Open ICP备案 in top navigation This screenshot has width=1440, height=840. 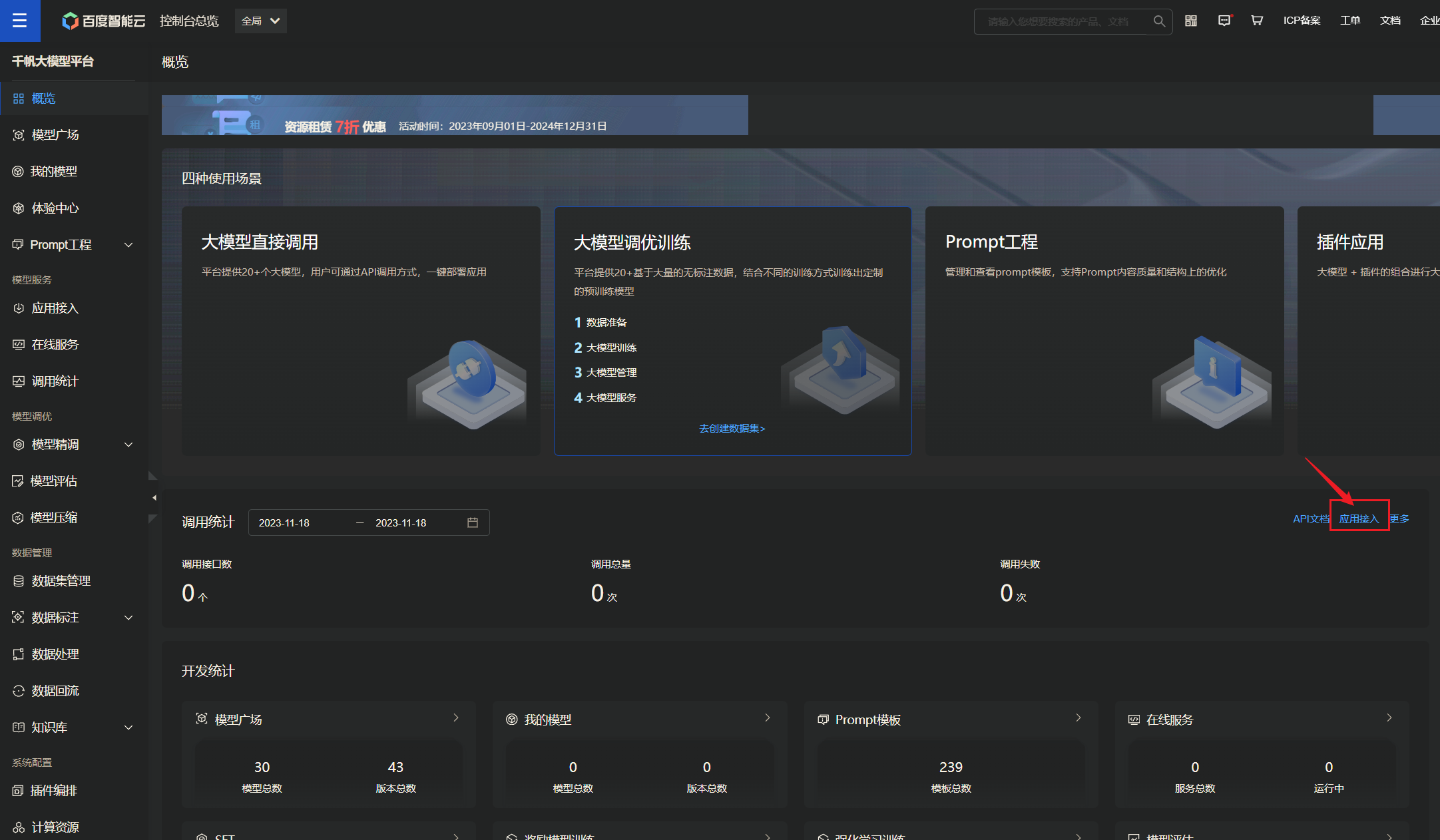pyautogui.click(x=1302, y=21)
